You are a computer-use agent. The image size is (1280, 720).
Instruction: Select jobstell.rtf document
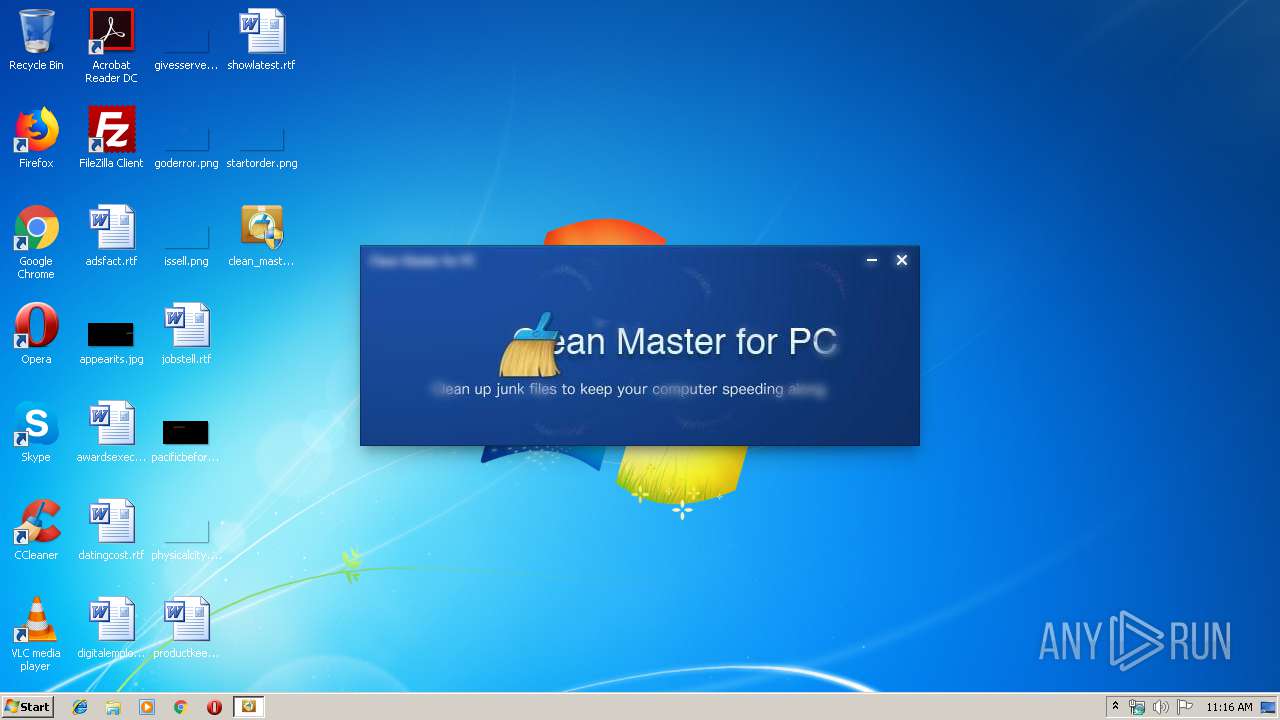(x=186, y=334)
